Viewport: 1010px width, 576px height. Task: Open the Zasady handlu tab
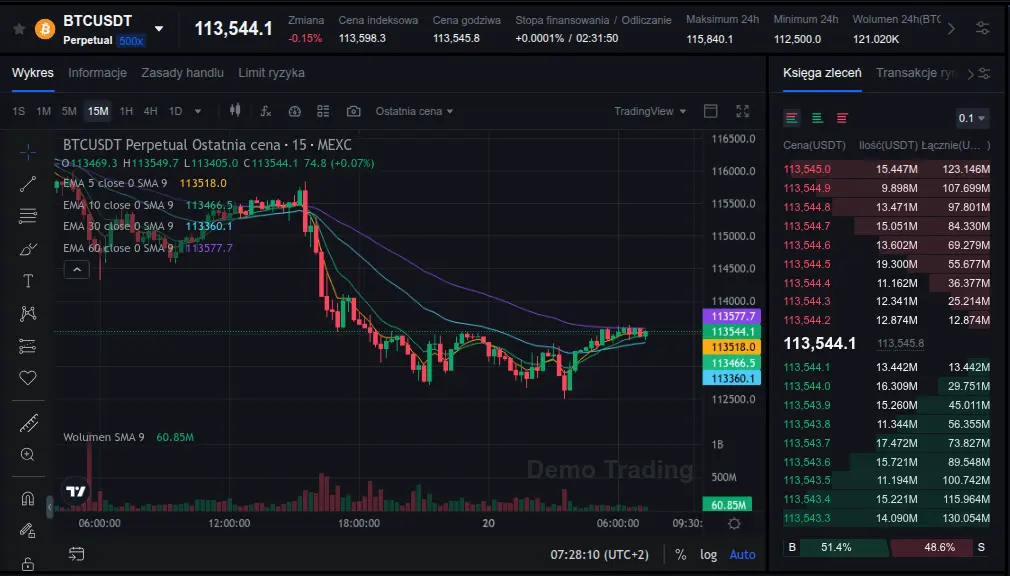(182, 73)
